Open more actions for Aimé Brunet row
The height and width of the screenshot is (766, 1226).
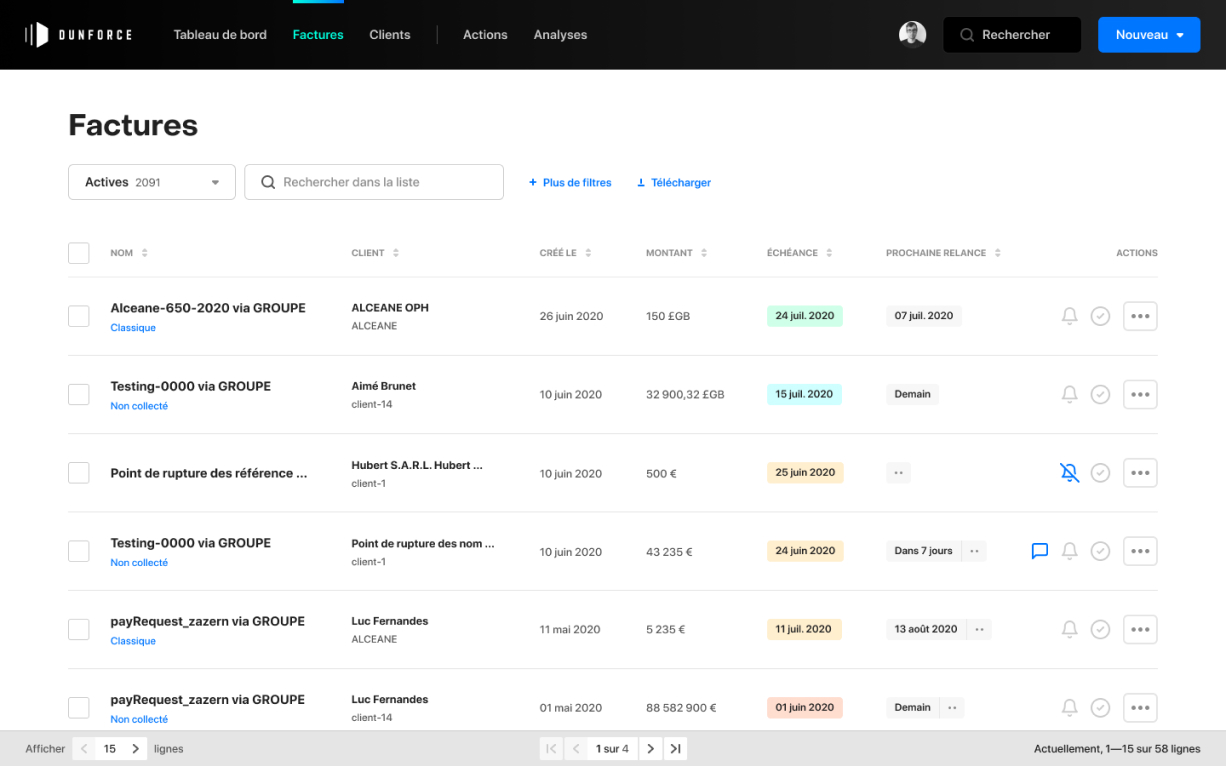pyautogui.click(x=1140, y=394)
